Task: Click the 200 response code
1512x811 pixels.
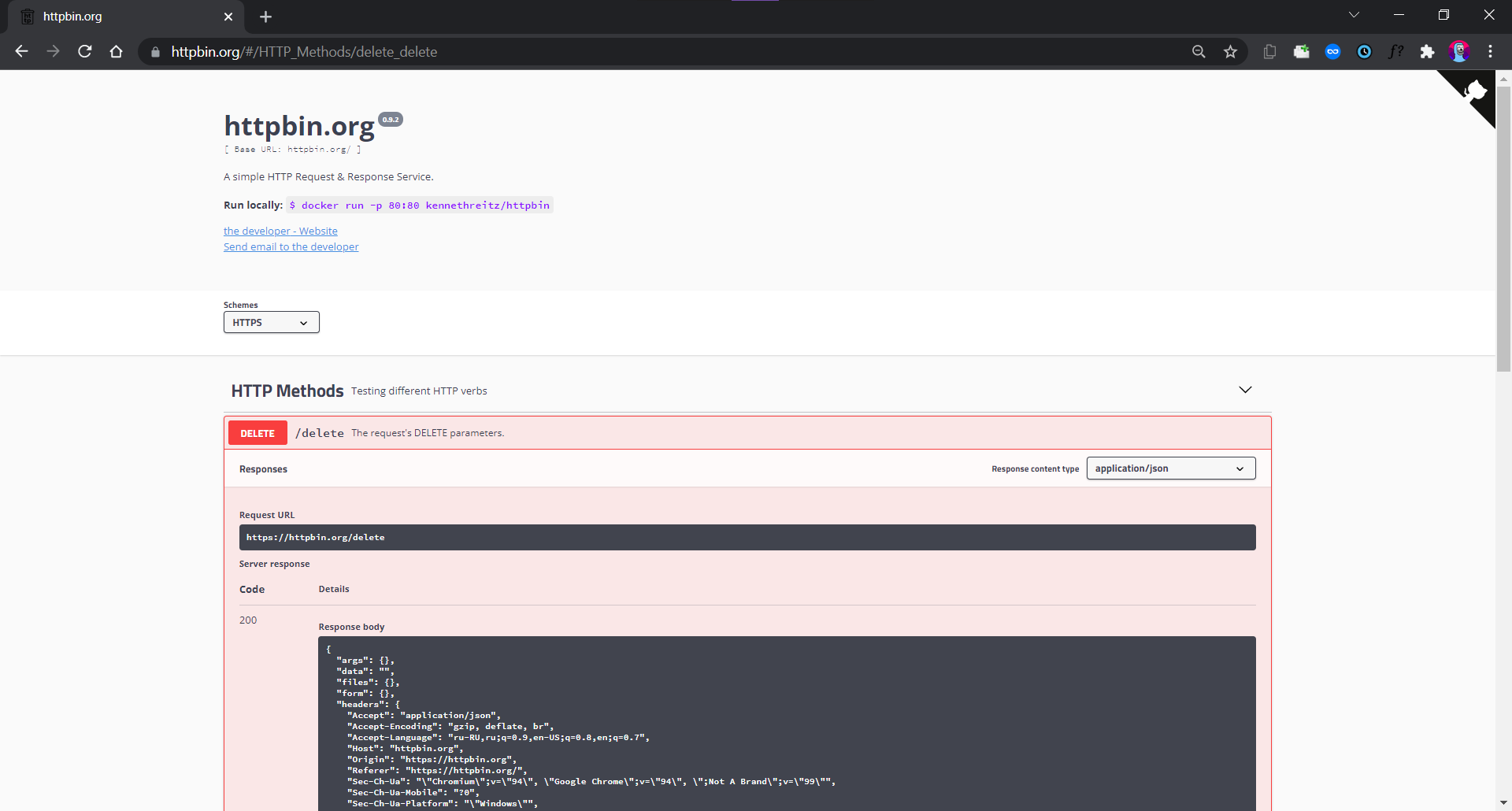Action: click(x=248, y=620)
